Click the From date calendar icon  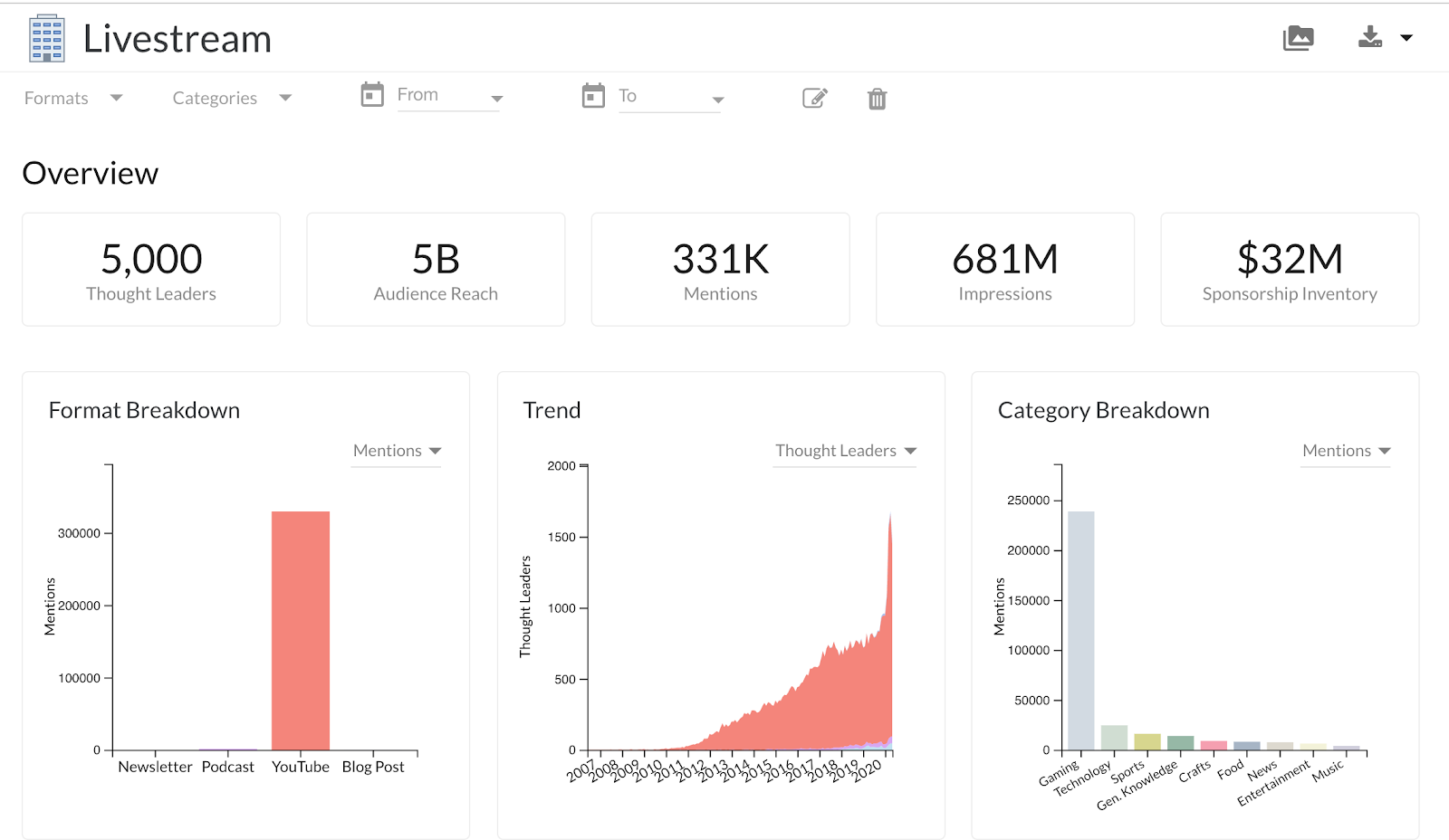pyautogui.click(x=372, y=94)
